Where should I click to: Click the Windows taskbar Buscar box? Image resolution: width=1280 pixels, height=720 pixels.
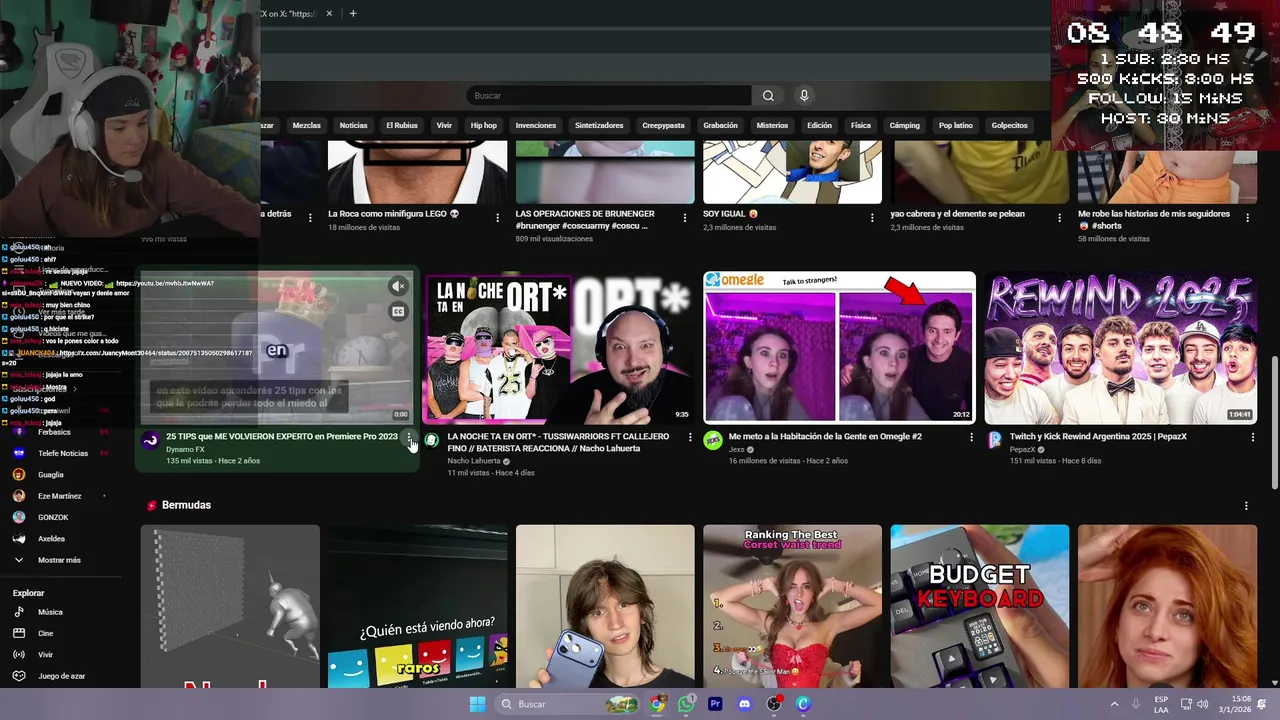pos(568,704)
